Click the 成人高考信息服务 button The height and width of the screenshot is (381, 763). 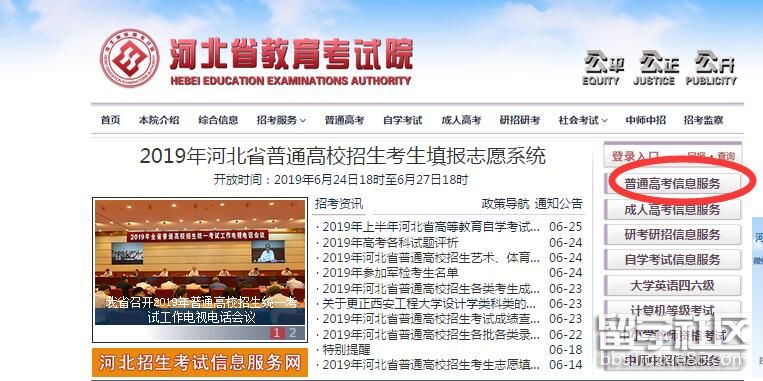[x=672, y=210]
